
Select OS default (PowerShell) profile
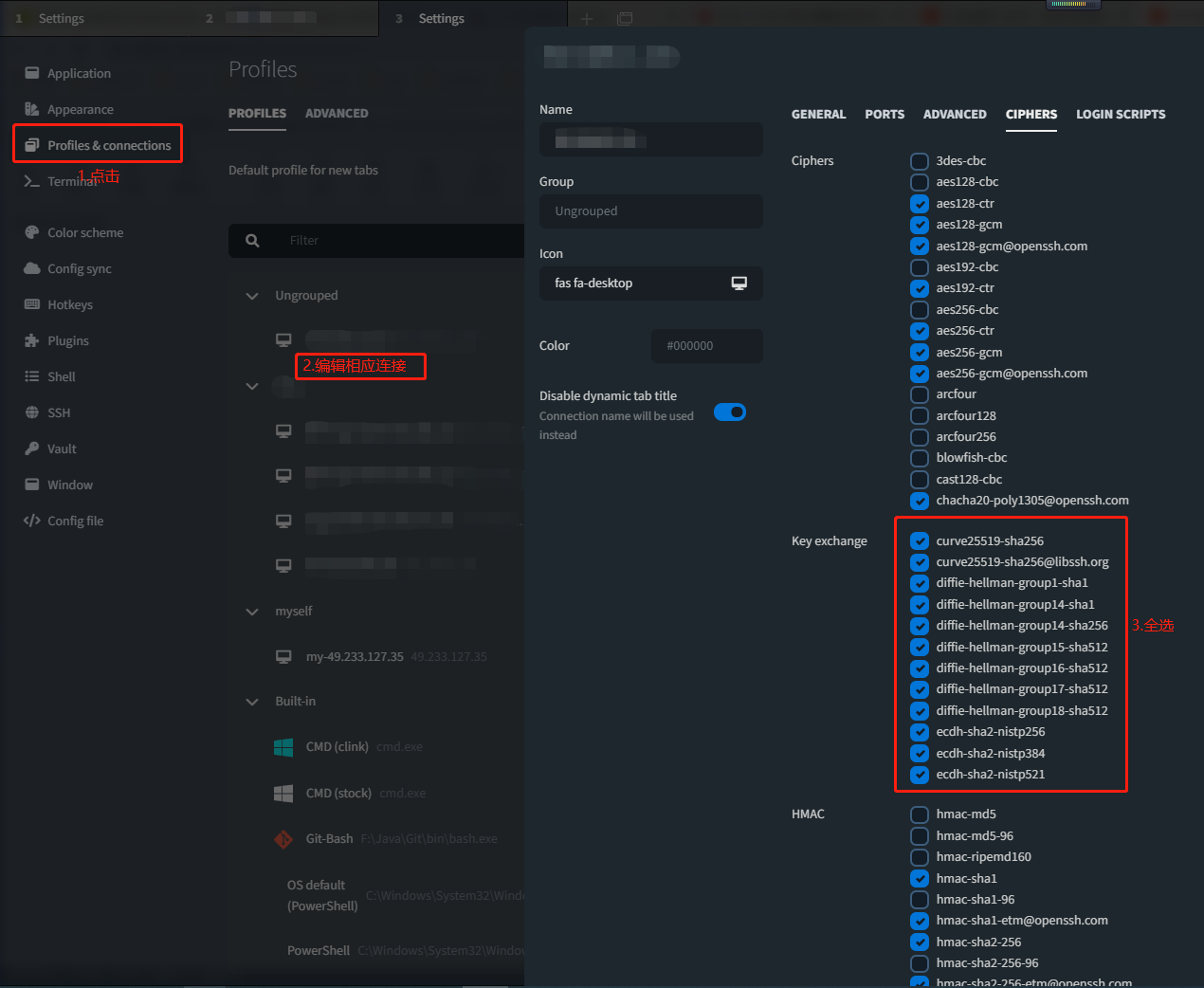(322, 895)
